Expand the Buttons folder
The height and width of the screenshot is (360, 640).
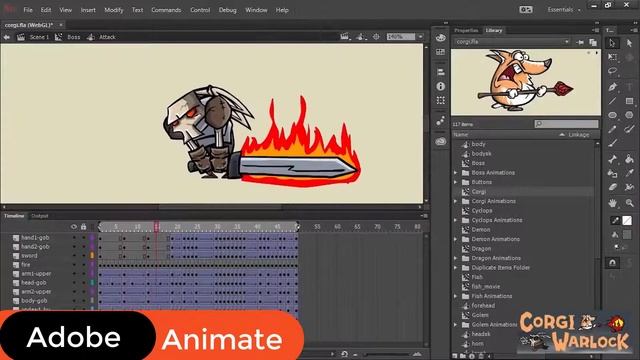click(456, 182)
